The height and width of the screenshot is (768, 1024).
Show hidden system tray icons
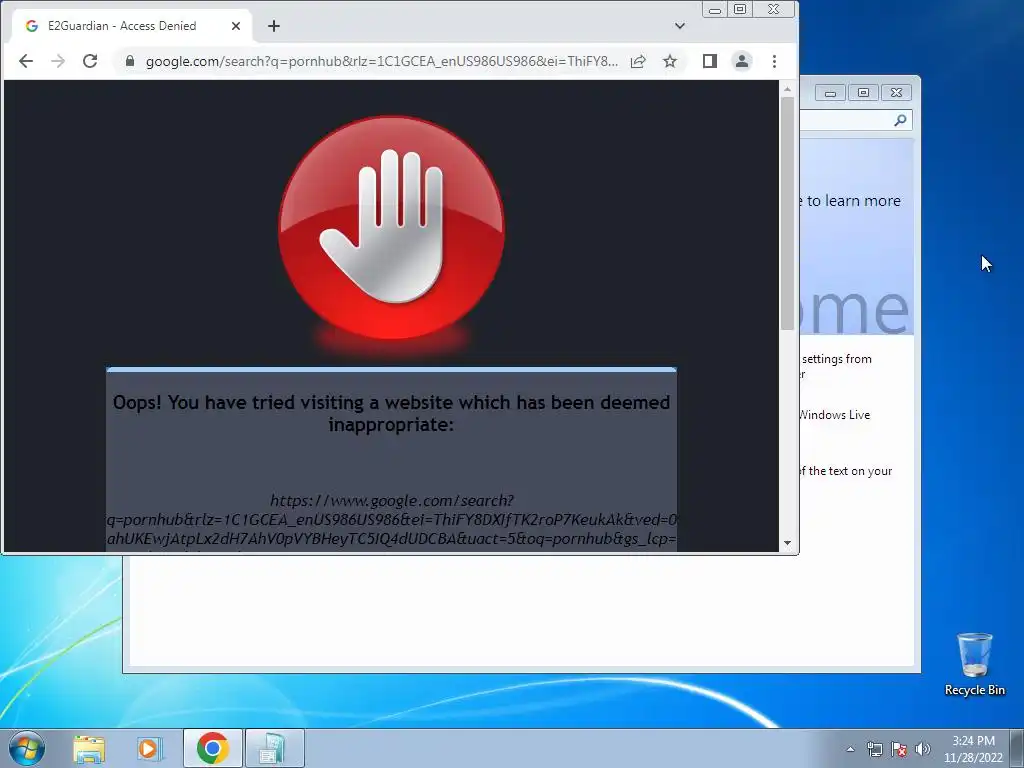(850, 749)
